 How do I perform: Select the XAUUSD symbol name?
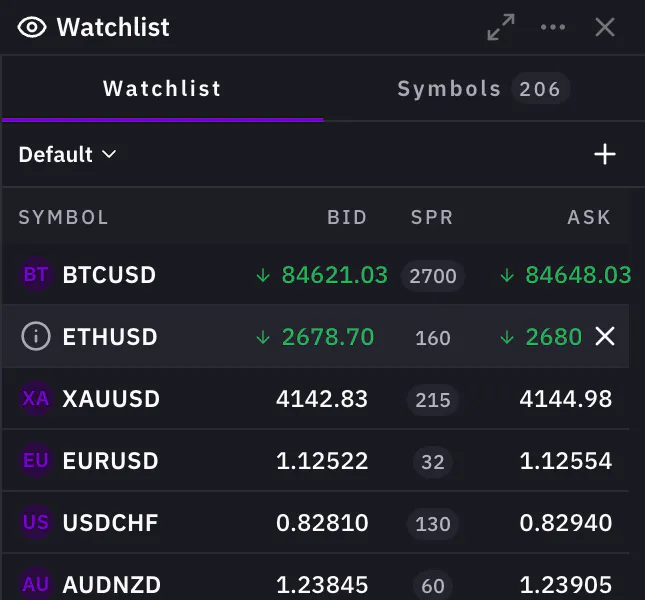tap(111, 399)
